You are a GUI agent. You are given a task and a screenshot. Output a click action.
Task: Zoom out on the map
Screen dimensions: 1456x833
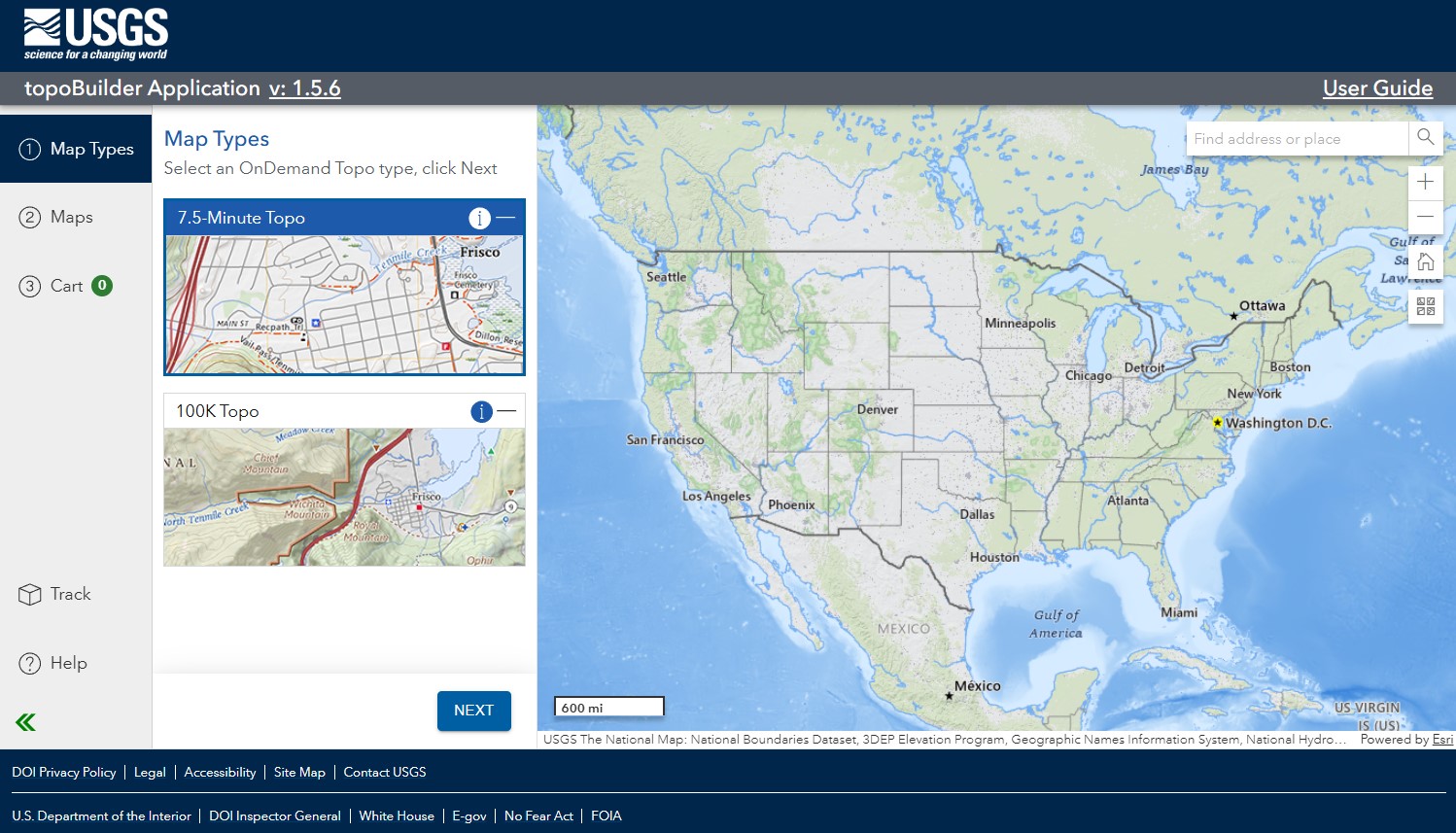[x=1425, y=216]
